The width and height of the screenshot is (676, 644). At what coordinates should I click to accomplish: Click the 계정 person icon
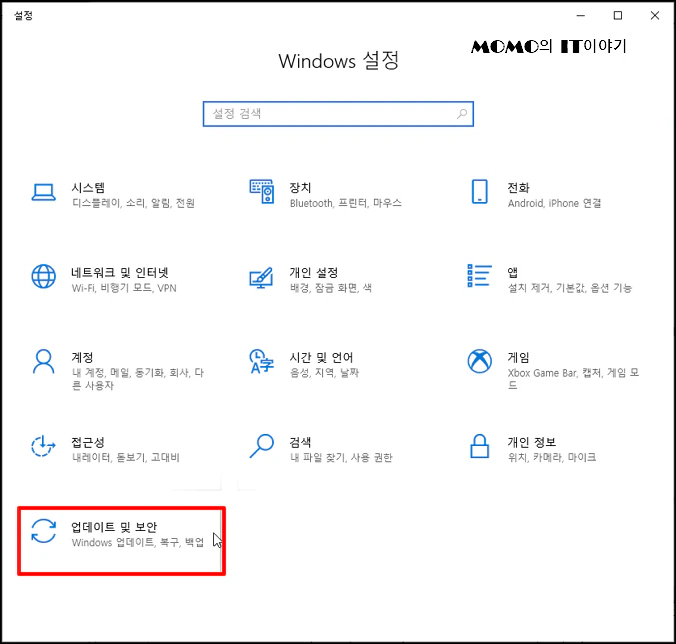pyautogui.click(x=44, y=361)
